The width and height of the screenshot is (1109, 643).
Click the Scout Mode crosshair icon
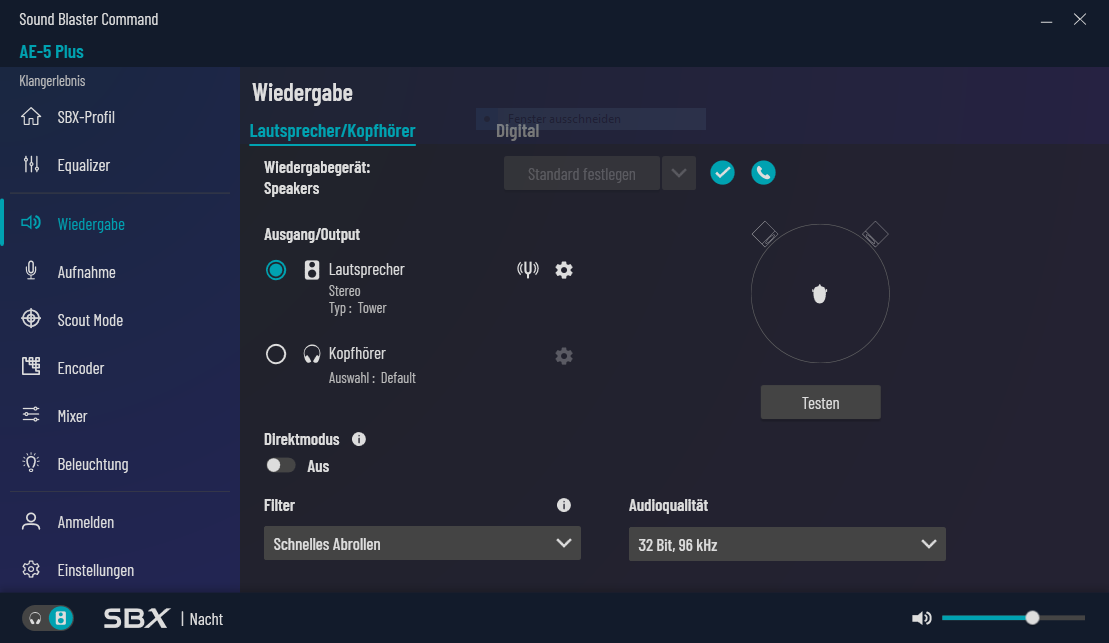point(31,319)
